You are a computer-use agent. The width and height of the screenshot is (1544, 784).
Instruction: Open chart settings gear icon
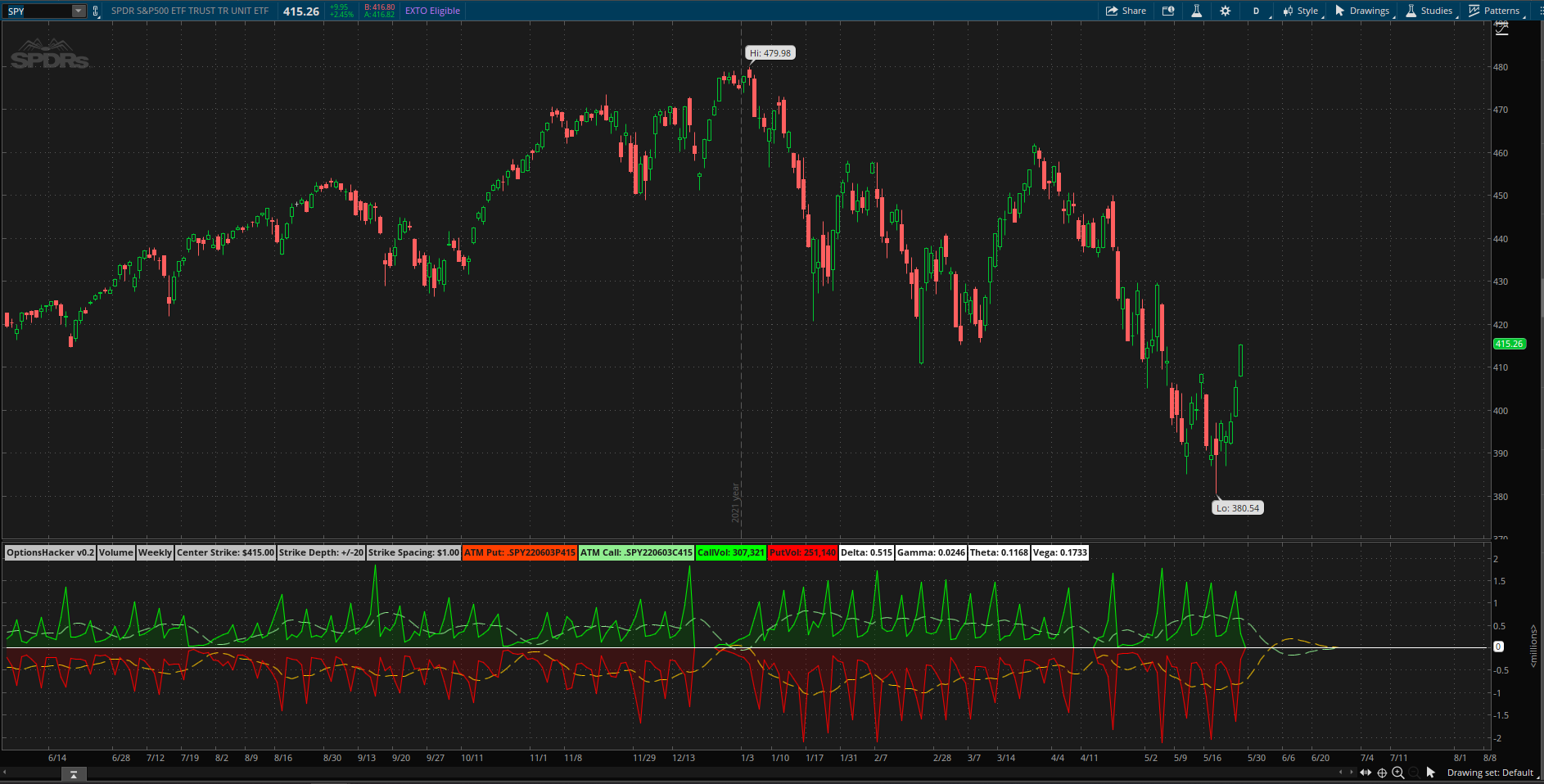(1225, 11)
